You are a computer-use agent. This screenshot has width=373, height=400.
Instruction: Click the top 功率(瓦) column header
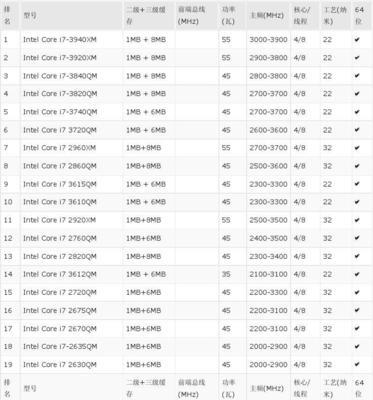click(228, 15)
